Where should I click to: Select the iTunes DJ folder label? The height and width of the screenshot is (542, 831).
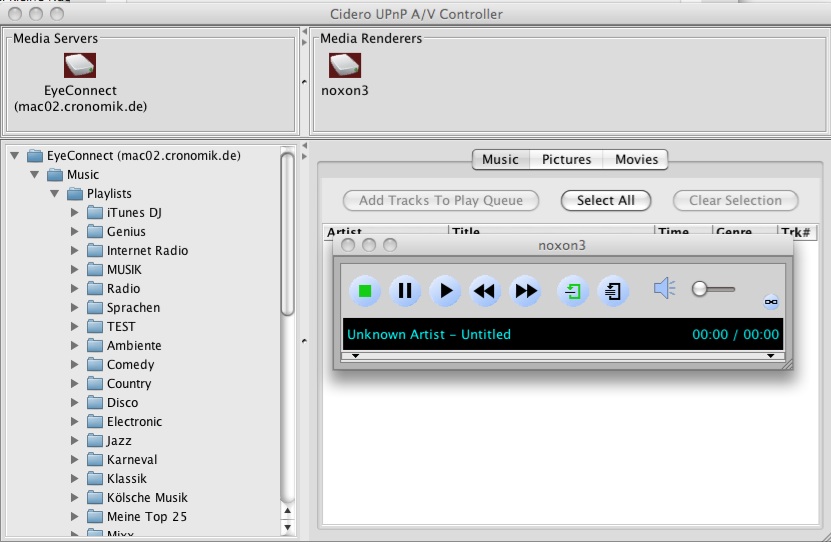click(134, 212)
